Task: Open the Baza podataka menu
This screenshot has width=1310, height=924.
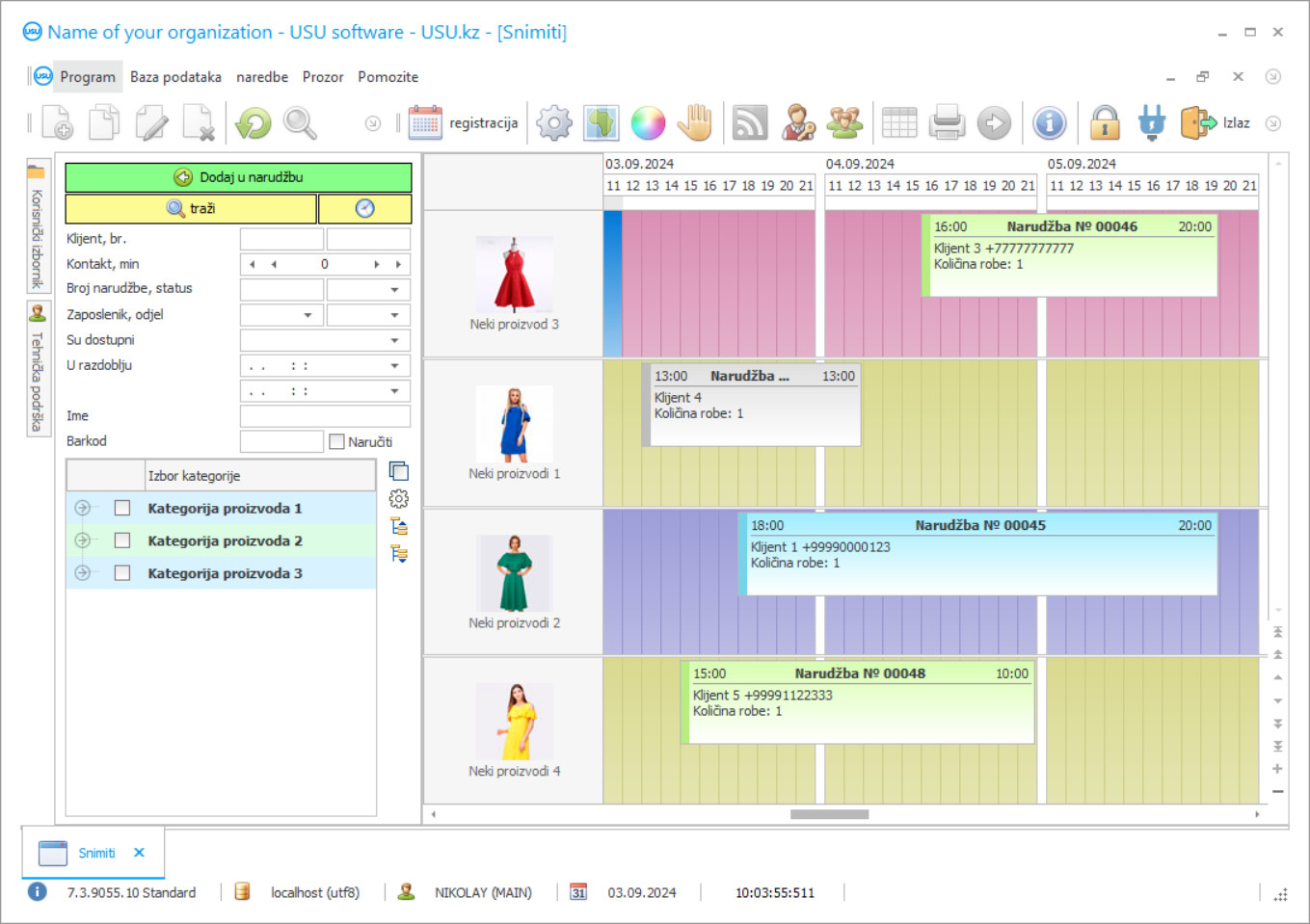Action: [x=175, y=77]
